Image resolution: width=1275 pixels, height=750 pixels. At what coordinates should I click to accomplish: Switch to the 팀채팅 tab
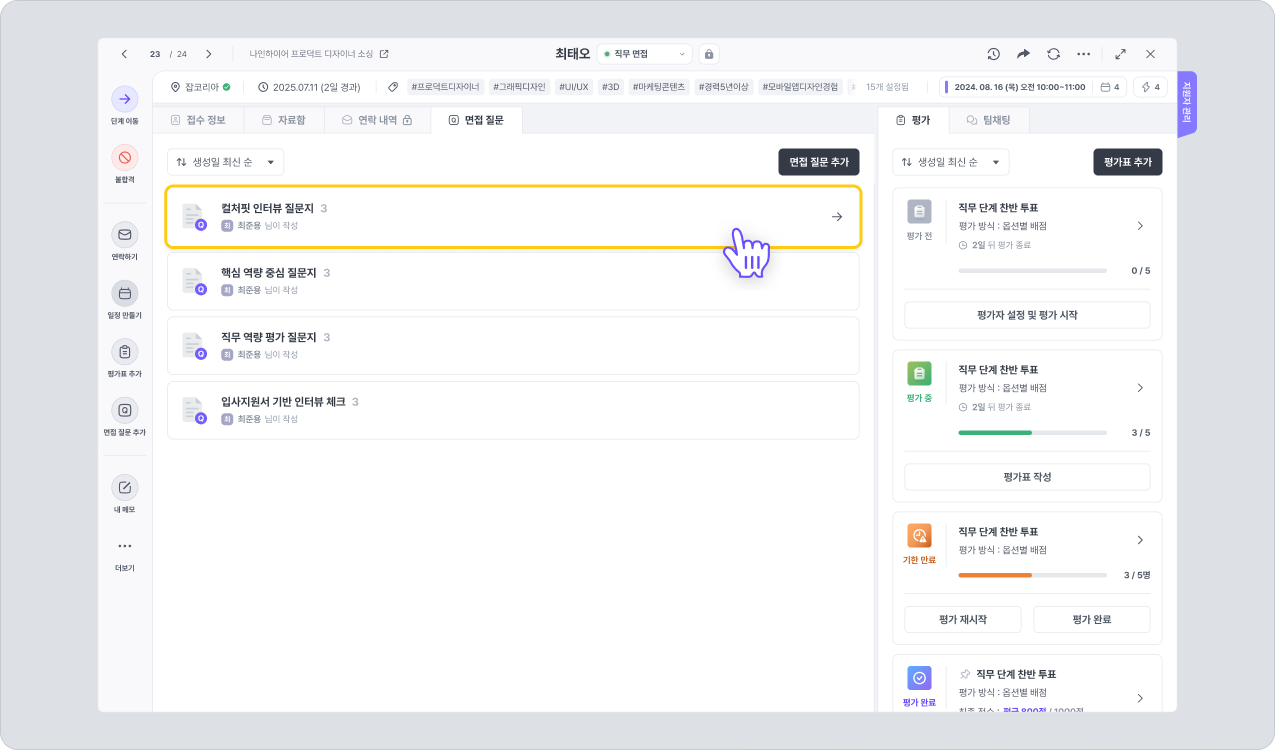coord(987,120)
